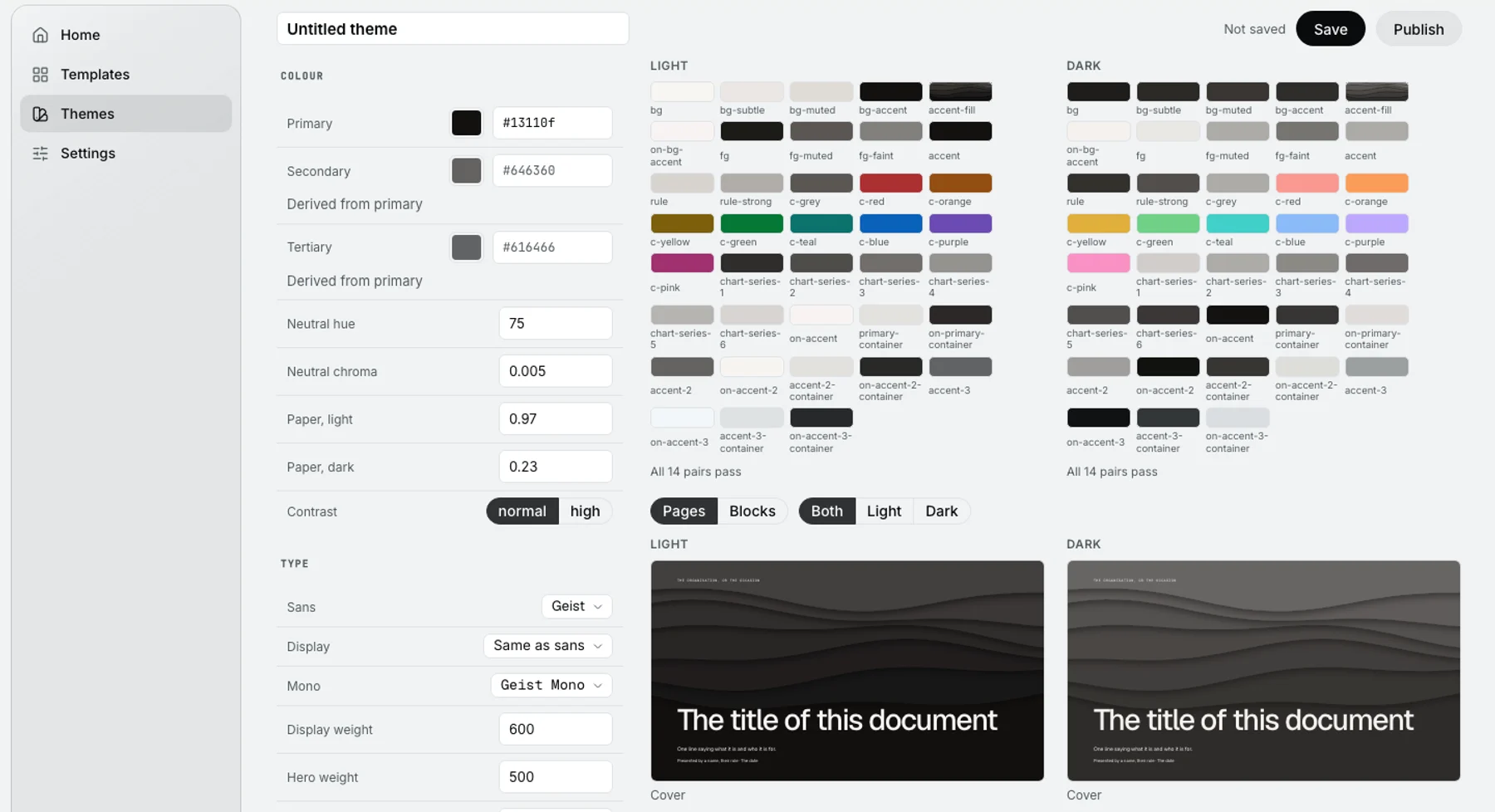This screenshot has height=812, width=1495.
Task: Select the light c-red swatch
Action: 890,183
